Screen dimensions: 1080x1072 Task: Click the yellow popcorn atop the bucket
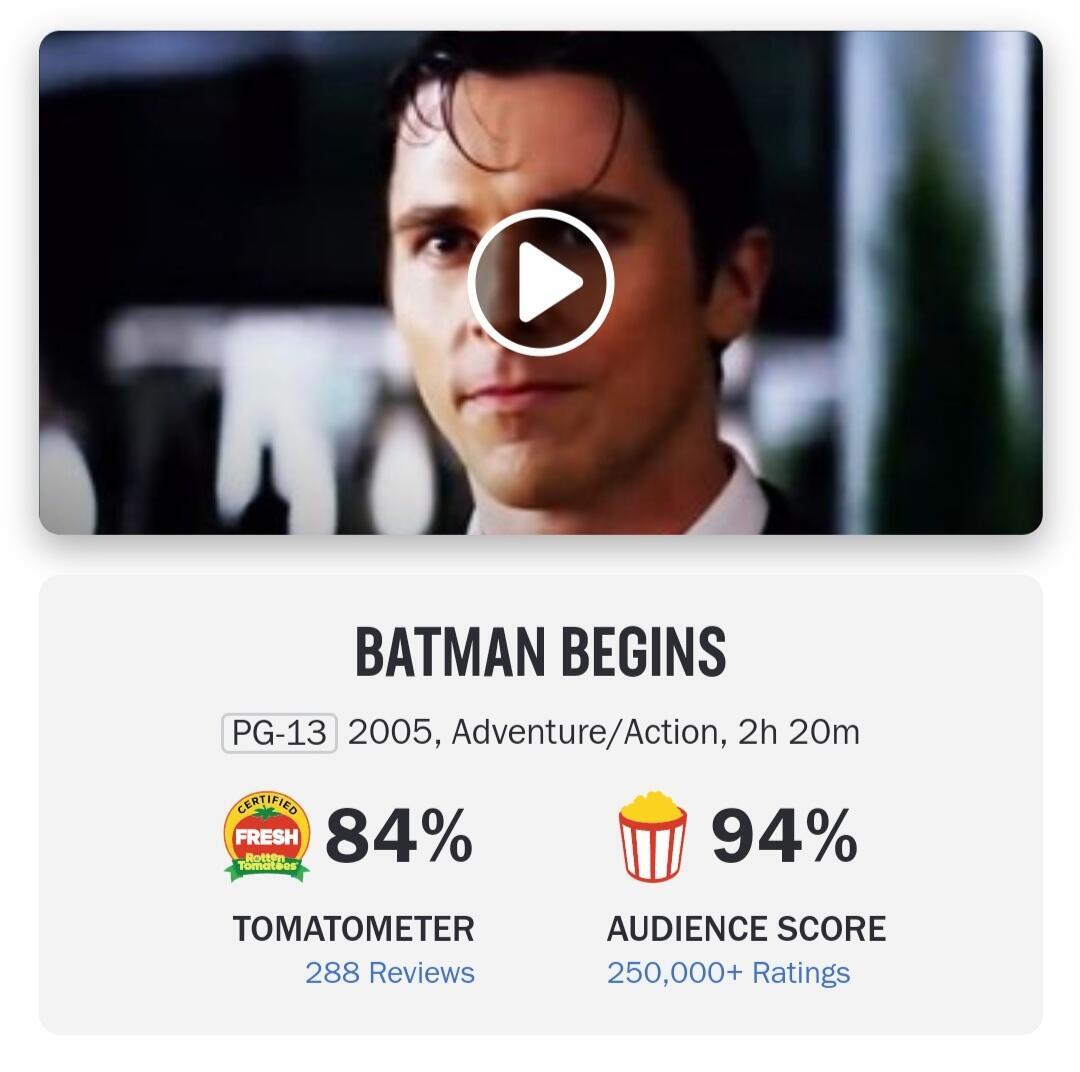[x=653, y=803]
